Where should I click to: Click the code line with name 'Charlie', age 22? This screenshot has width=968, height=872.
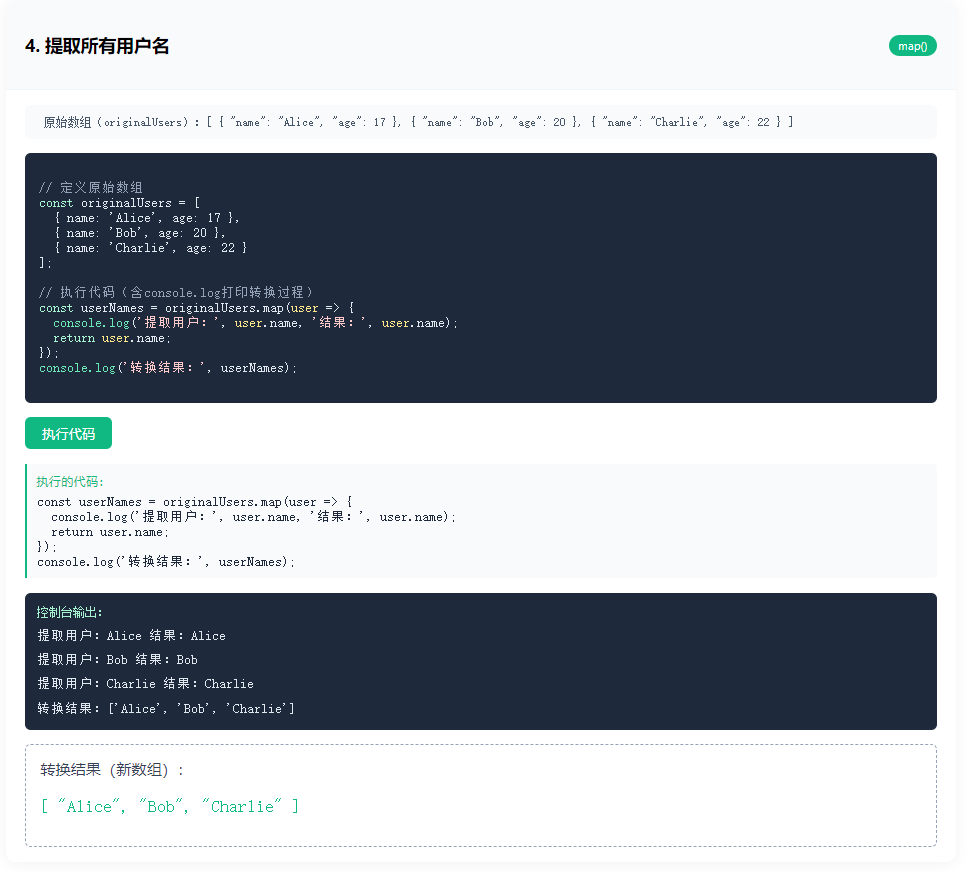pyautogui.click(x=150, y=247)
